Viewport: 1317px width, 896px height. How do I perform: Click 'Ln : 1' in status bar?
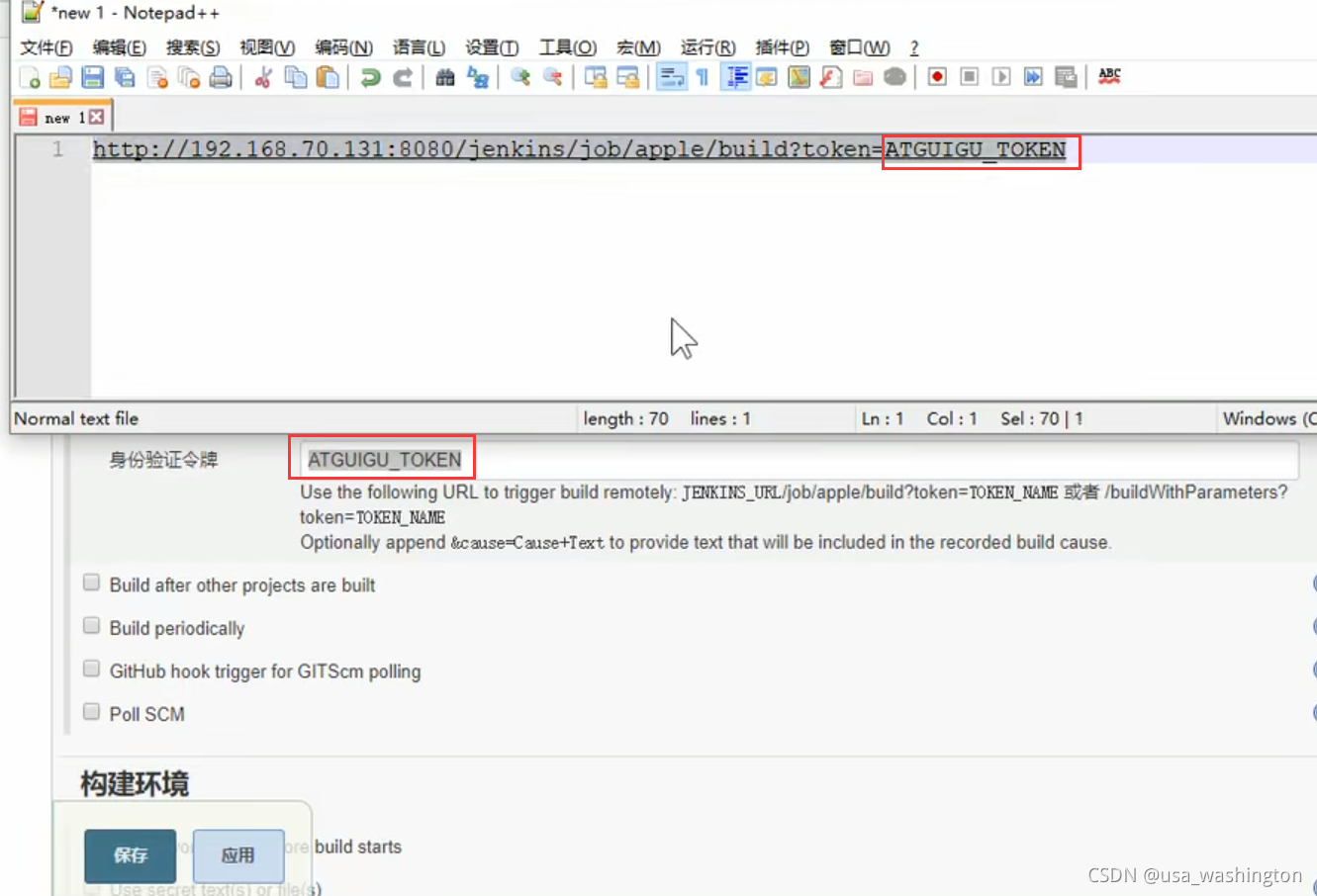point(883,419)
